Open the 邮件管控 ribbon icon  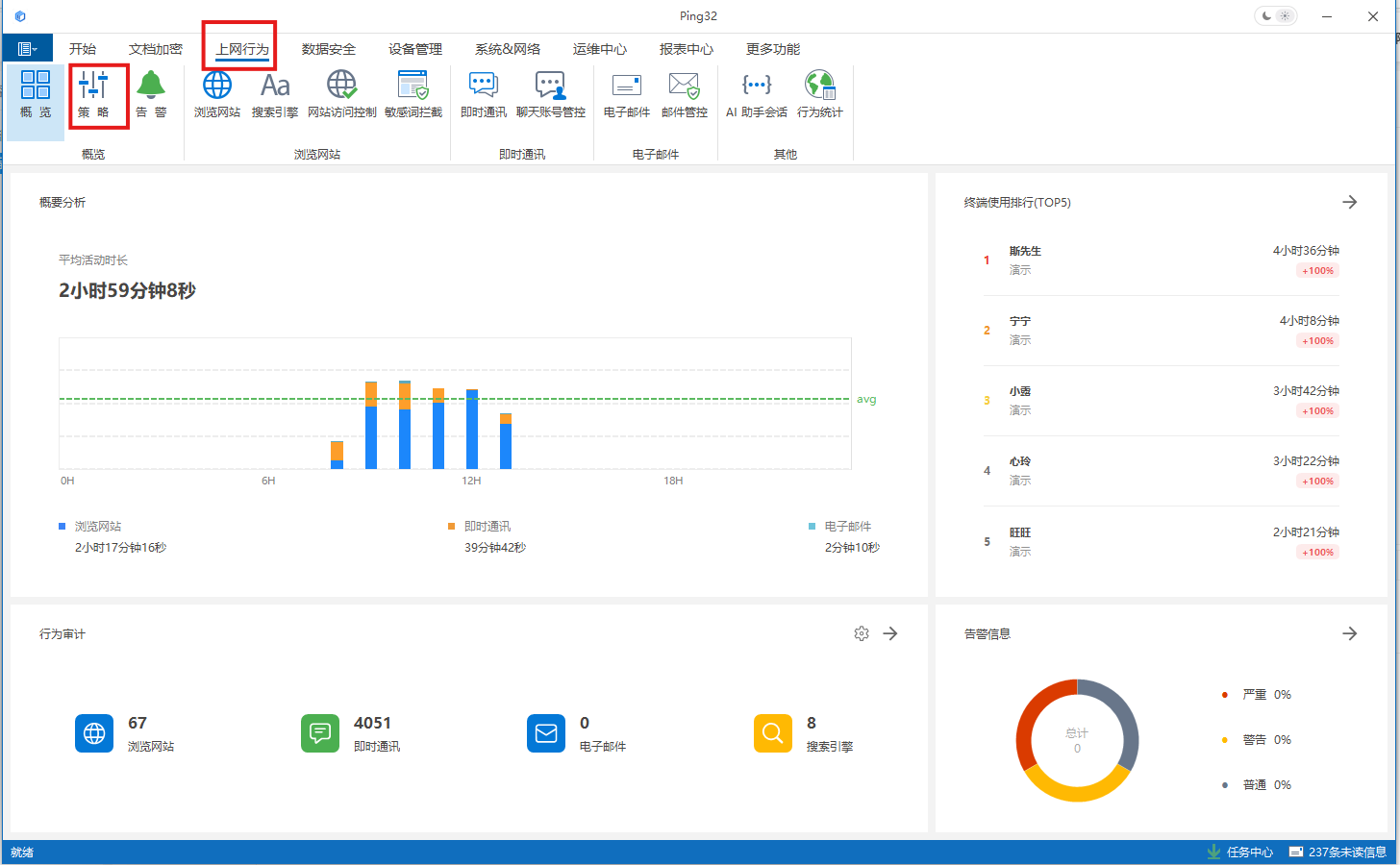[685, 94]
